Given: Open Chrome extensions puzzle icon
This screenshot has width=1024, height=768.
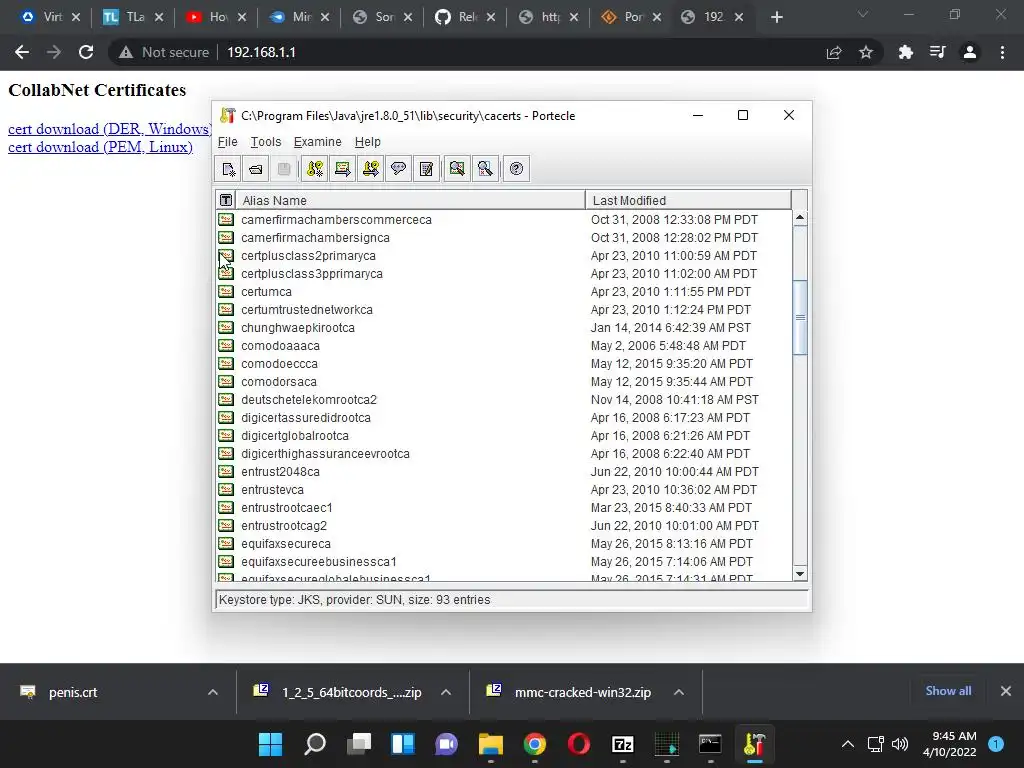Looking at the screenshot, I should click(906, 52).
